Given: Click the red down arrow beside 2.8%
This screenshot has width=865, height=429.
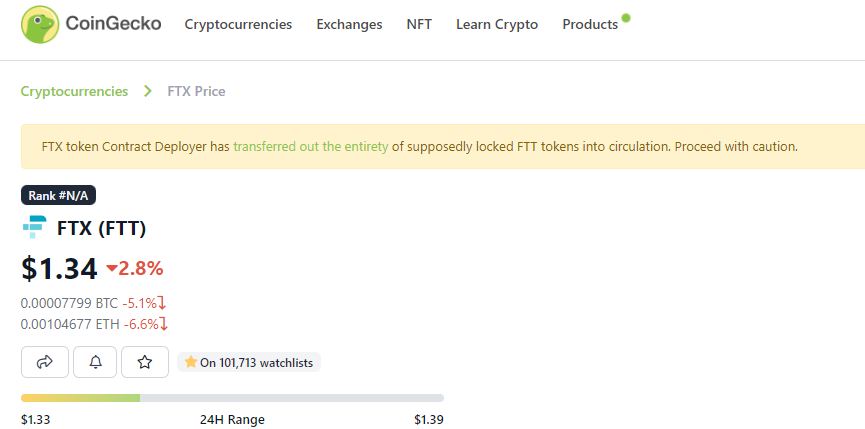Looking at the screenshot, I should [x=112, y=269].
